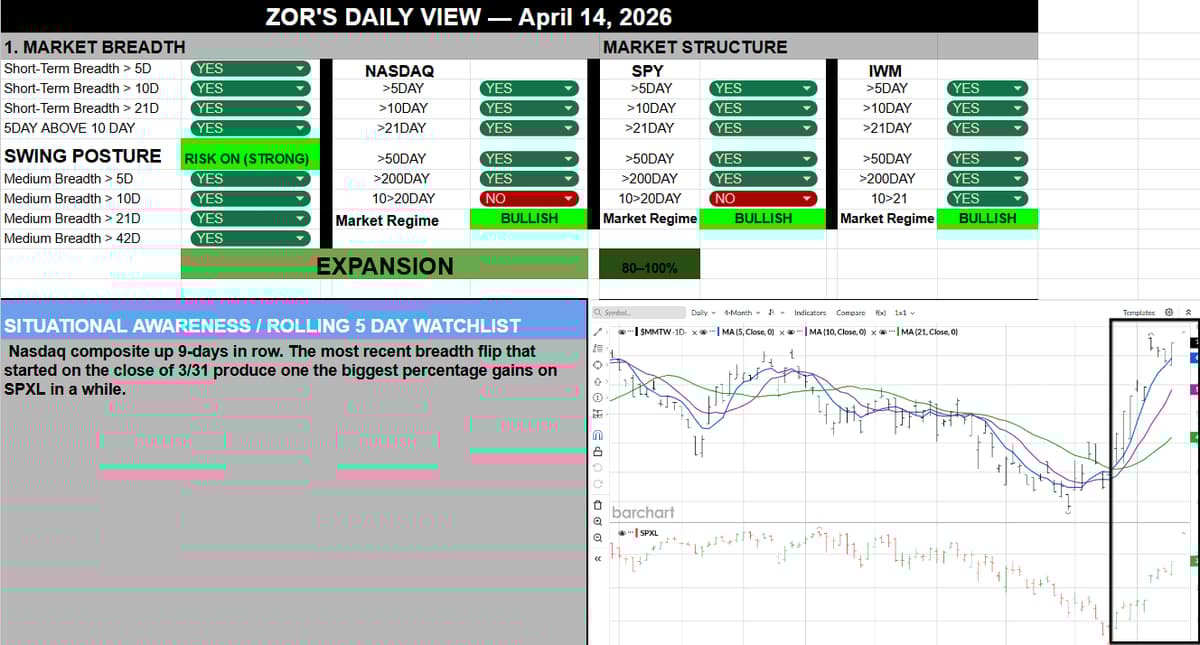The width and height of the screenshot is (1200, 645).
Task: Click the blue color bar beside MA (5, Close, 0)
Action: (x=718, y=331)
